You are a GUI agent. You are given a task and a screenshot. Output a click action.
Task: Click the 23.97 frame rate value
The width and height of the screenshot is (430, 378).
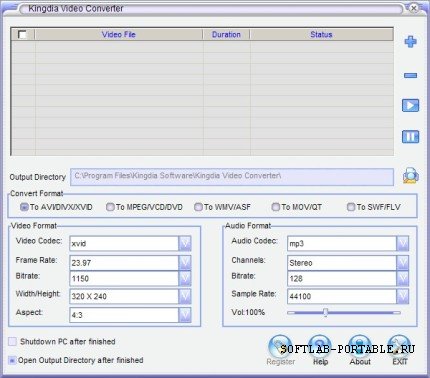[x=81, y=263]
